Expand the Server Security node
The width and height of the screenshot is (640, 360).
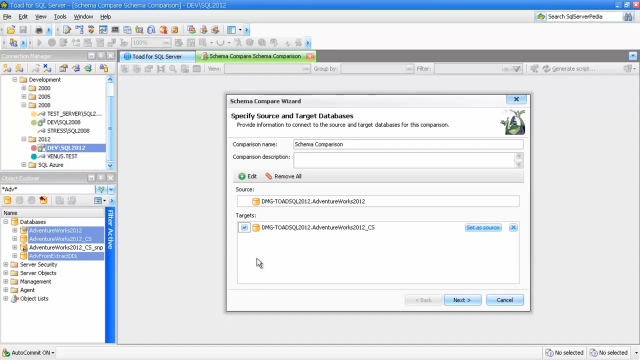(6, 264)
